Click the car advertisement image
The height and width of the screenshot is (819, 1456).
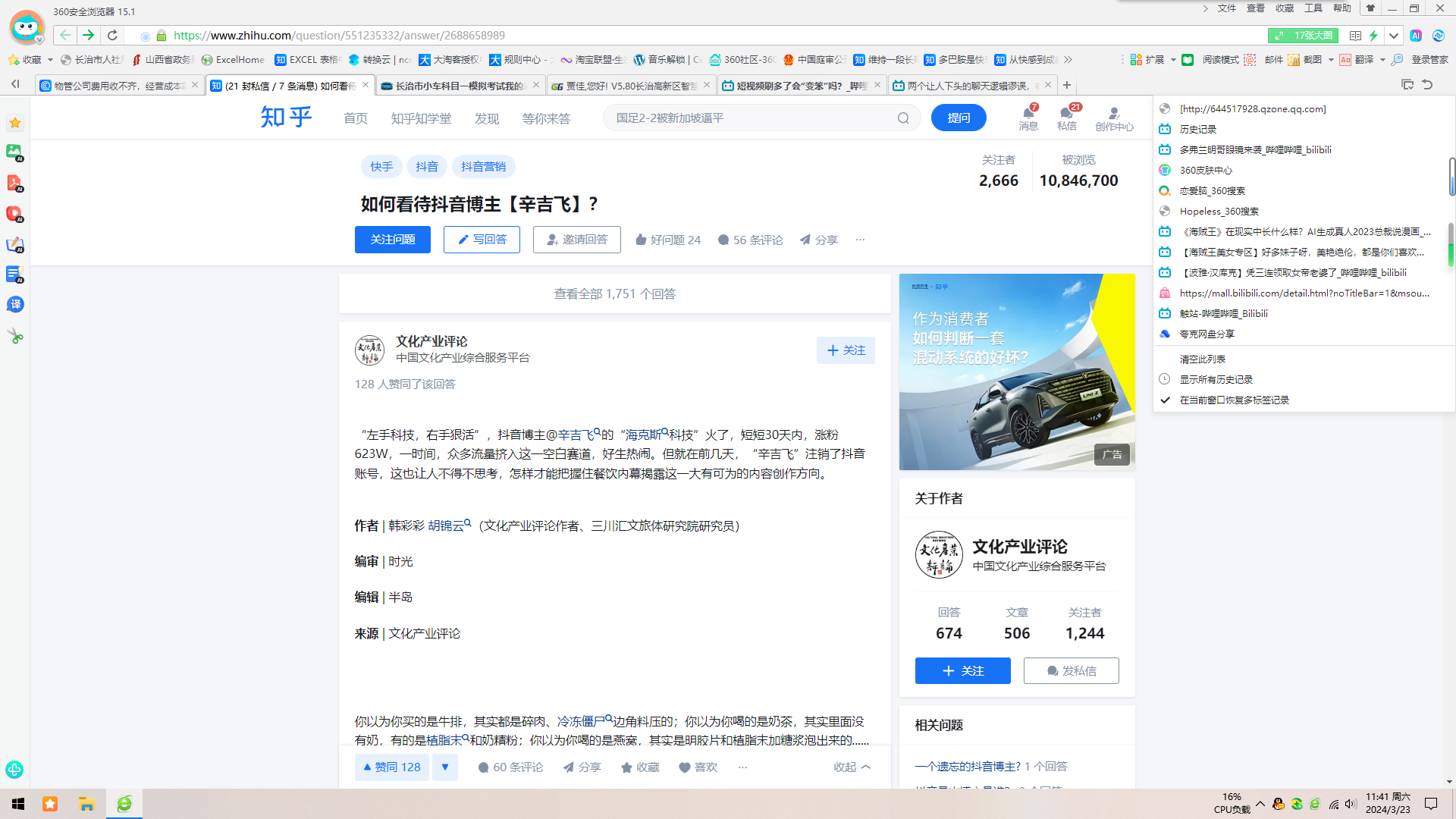pyautogui.click(x=1017, y=372)
